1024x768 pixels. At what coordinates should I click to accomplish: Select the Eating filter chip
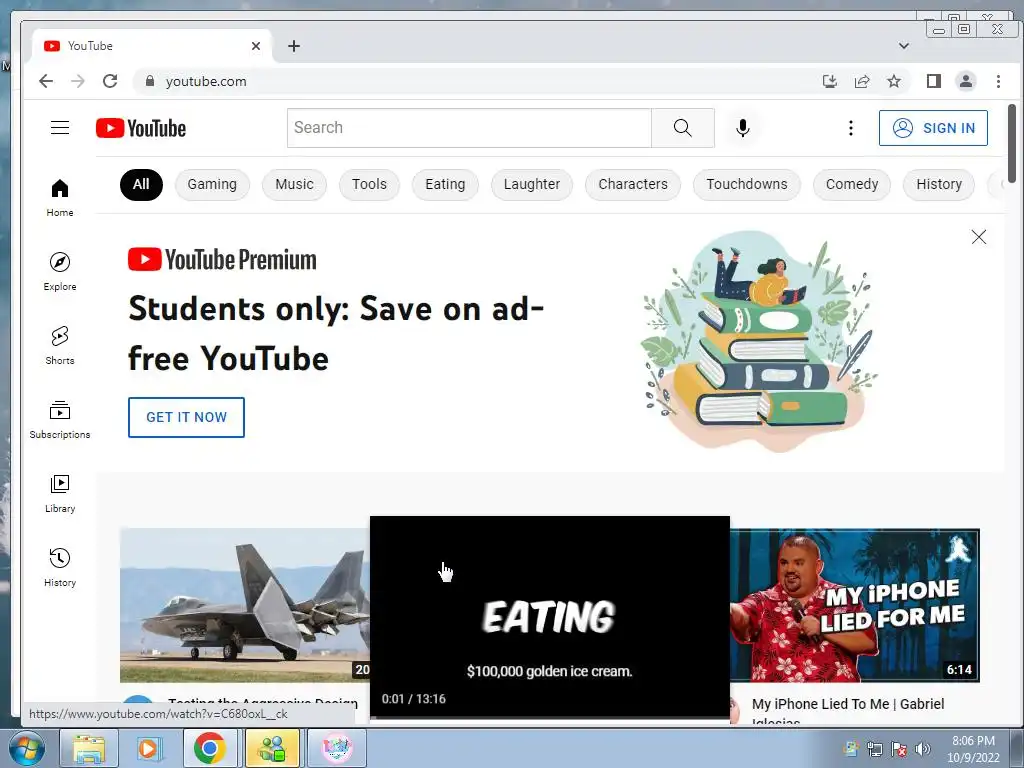[445, 185]
